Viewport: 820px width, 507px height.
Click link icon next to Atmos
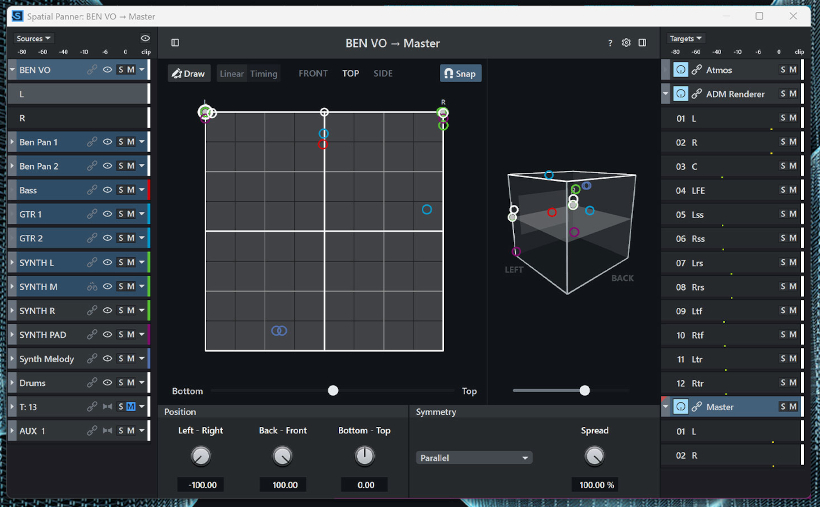[697, 70]
